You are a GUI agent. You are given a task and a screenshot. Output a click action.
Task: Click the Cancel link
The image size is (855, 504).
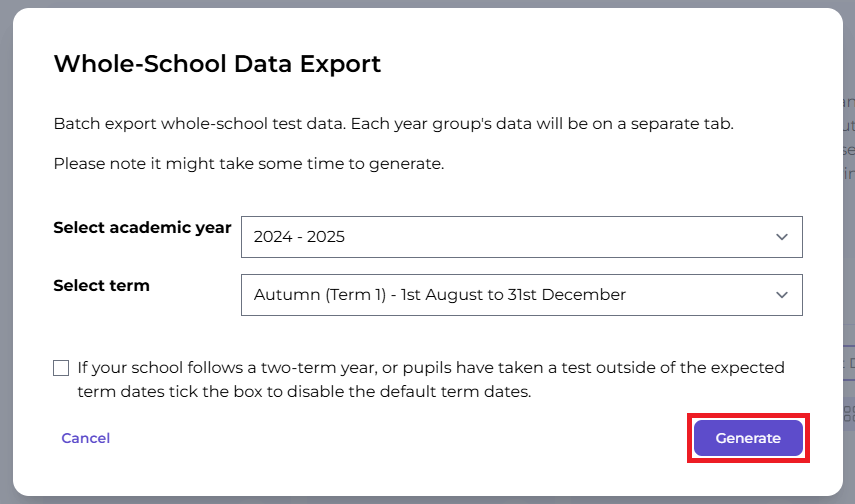(86, 438)
